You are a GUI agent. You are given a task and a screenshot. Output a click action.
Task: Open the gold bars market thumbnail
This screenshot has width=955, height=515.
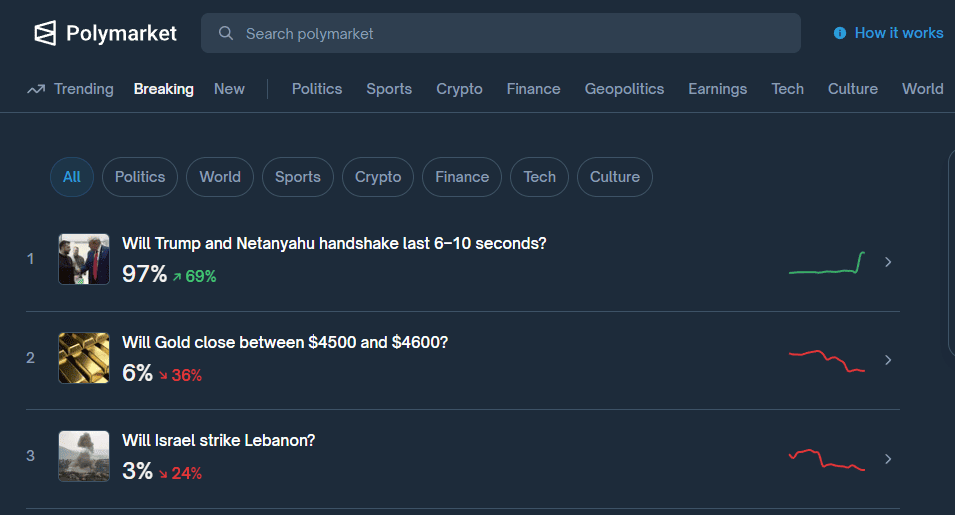[x=84, y=358]
